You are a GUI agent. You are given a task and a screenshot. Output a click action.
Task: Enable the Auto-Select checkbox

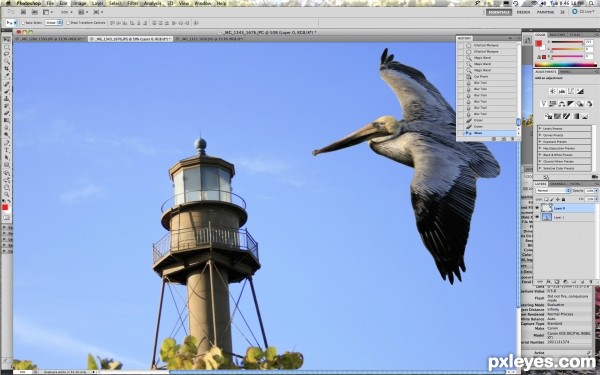pyautogui.click(x=23, y=23)
